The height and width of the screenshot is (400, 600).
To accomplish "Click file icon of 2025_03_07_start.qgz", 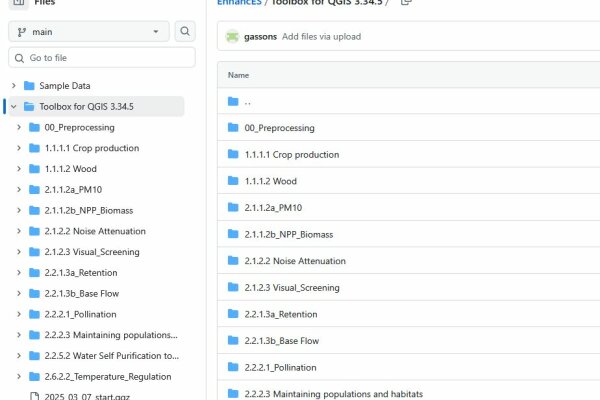I will (34, 397).
